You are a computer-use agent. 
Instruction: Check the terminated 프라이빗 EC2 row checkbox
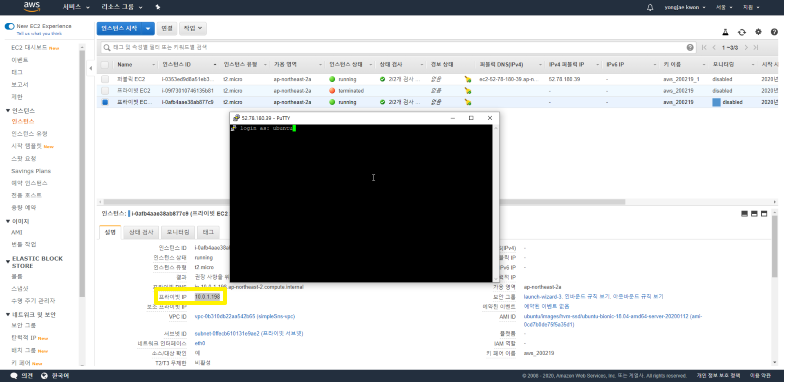(x=105, y=91)
